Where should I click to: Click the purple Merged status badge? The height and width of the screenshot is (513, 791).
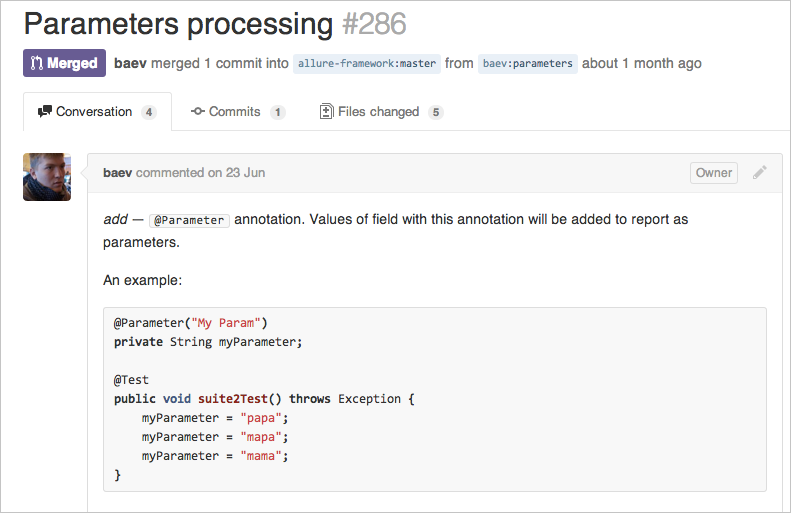pyautogui.click(x=64, y=63)
